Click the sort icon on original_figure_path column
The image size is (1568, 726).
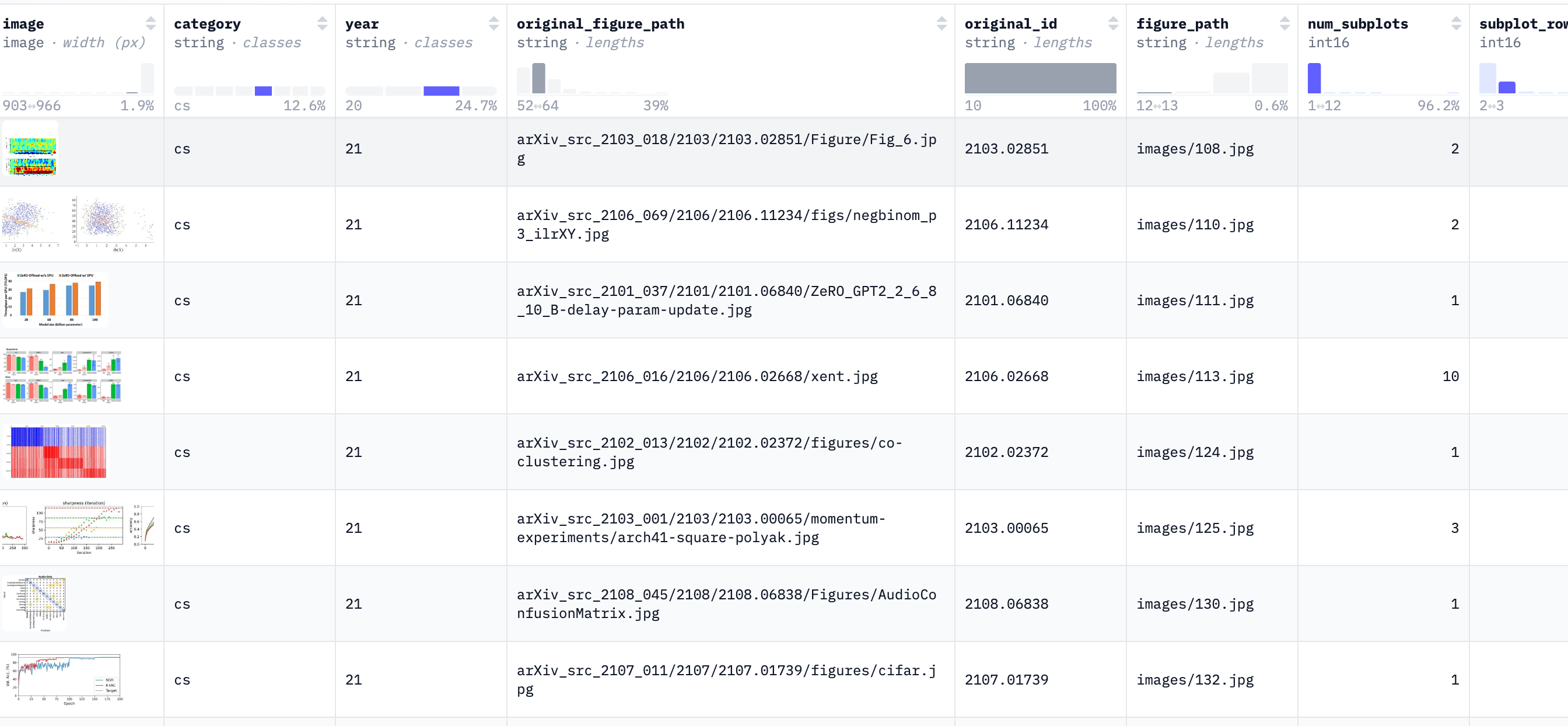tap(943, 23)
